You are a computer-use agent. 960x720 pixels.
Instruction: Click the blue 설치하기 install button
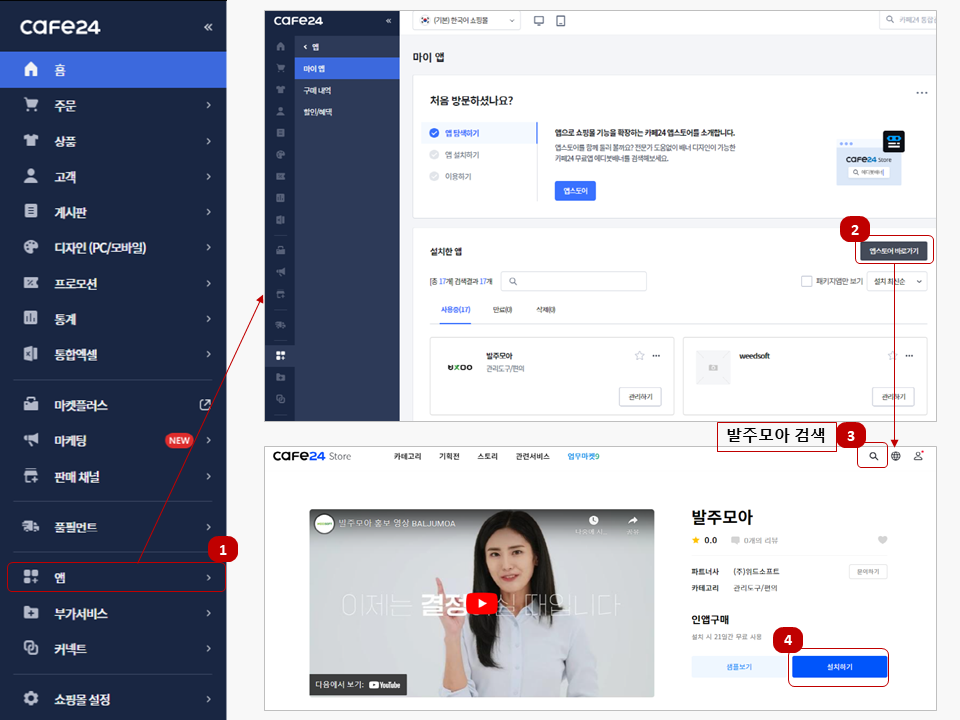pos(839,667)
